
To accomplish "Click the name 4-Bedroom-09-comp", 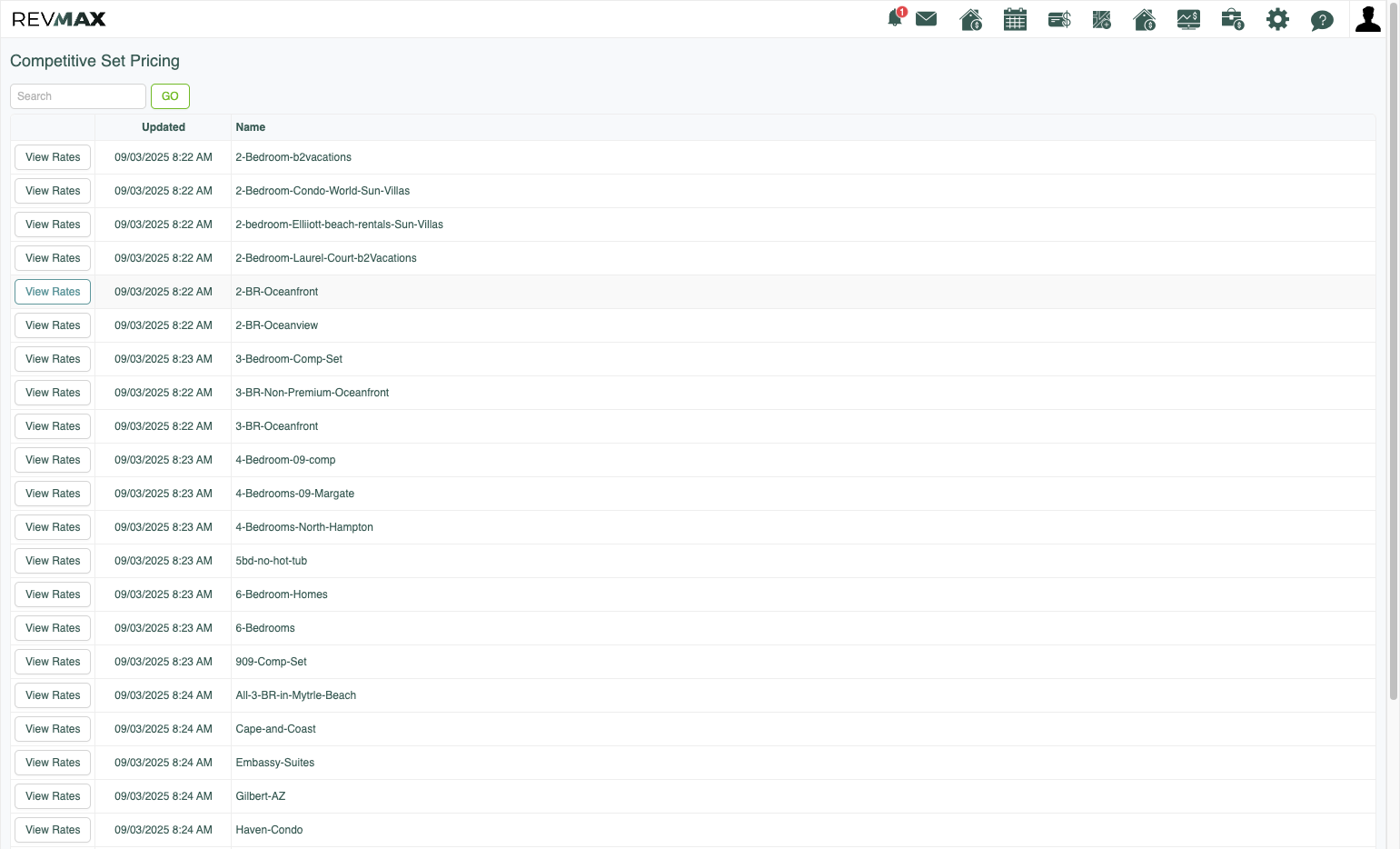I will tap(285, 460).
